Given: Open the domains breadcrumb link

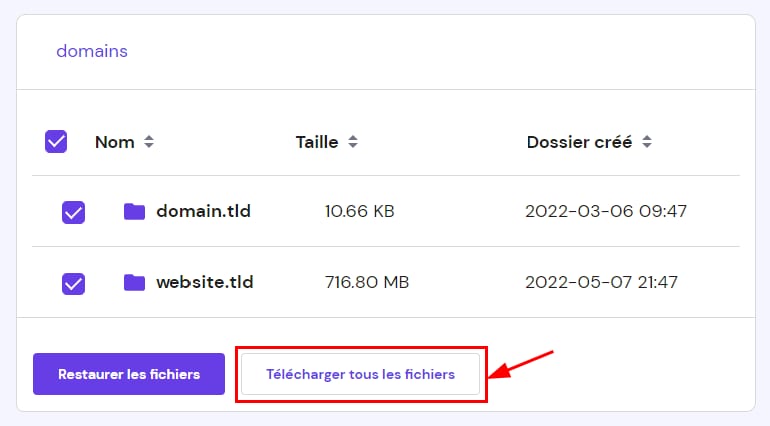Looking at the screenshot, I should coord(91,50).
